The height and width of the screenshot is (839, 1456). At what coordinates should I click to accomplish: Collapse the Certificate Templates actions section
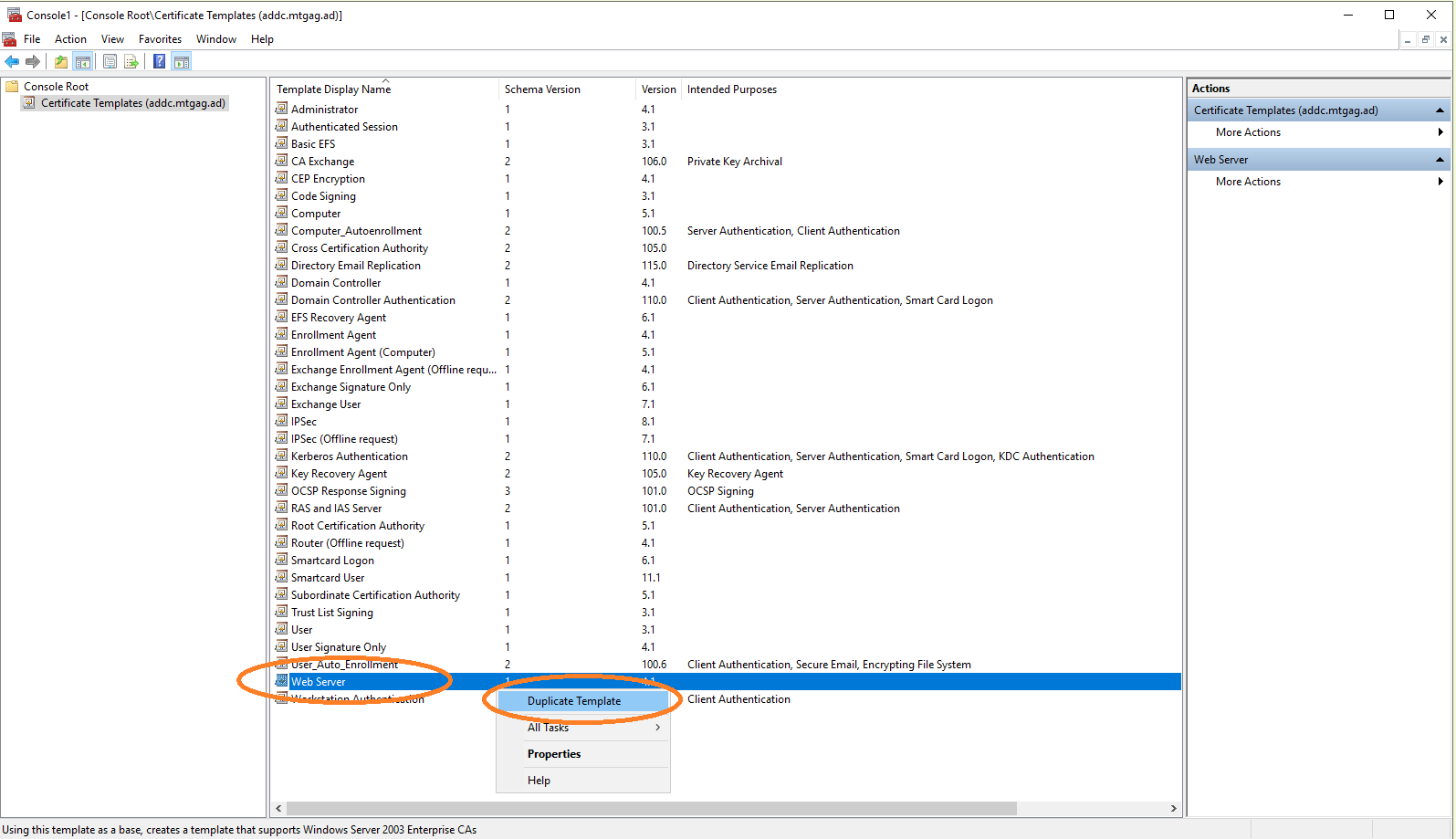pos(1440,110)
